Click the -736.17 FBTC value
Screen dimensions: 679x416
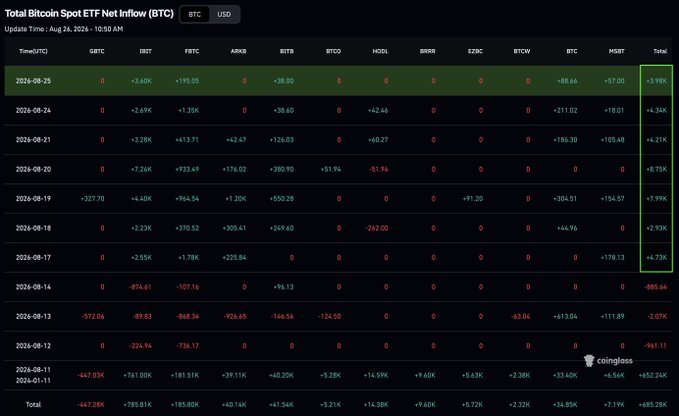(188, 346)
